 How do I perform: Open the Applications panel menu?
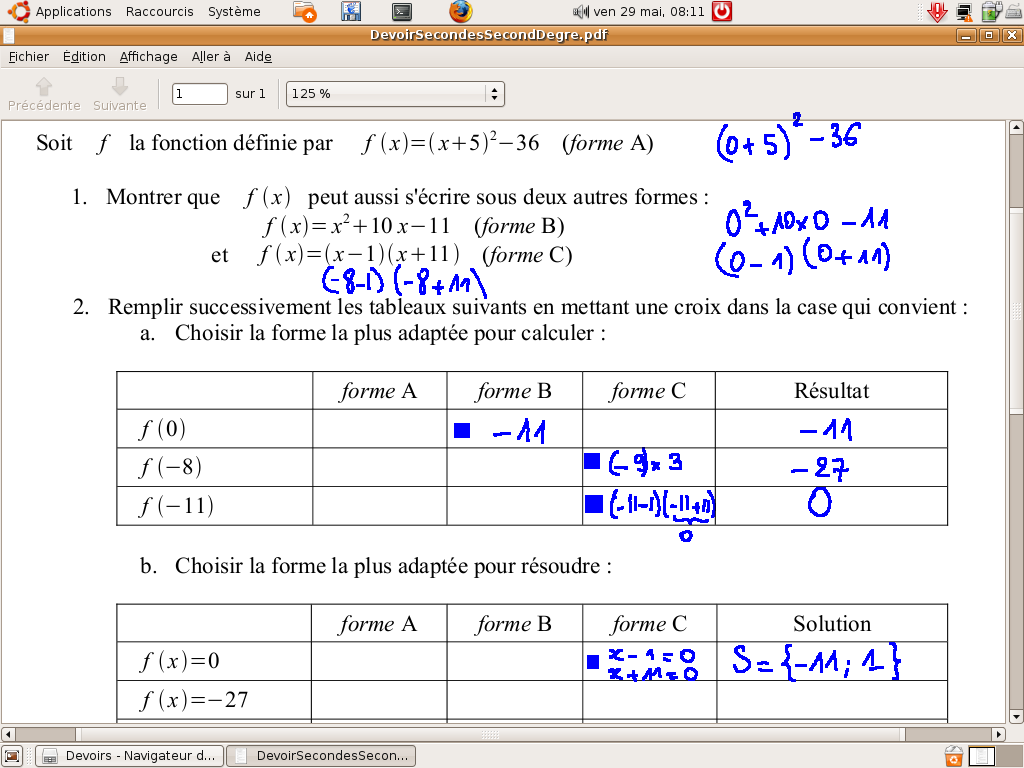click(x=73, y=12)
